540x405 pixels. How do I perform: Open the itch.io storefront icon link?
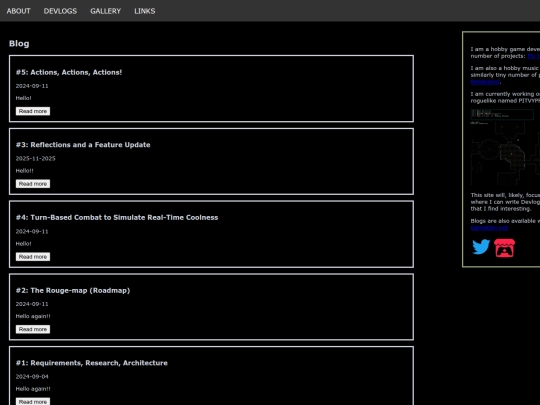pos(505,248)
